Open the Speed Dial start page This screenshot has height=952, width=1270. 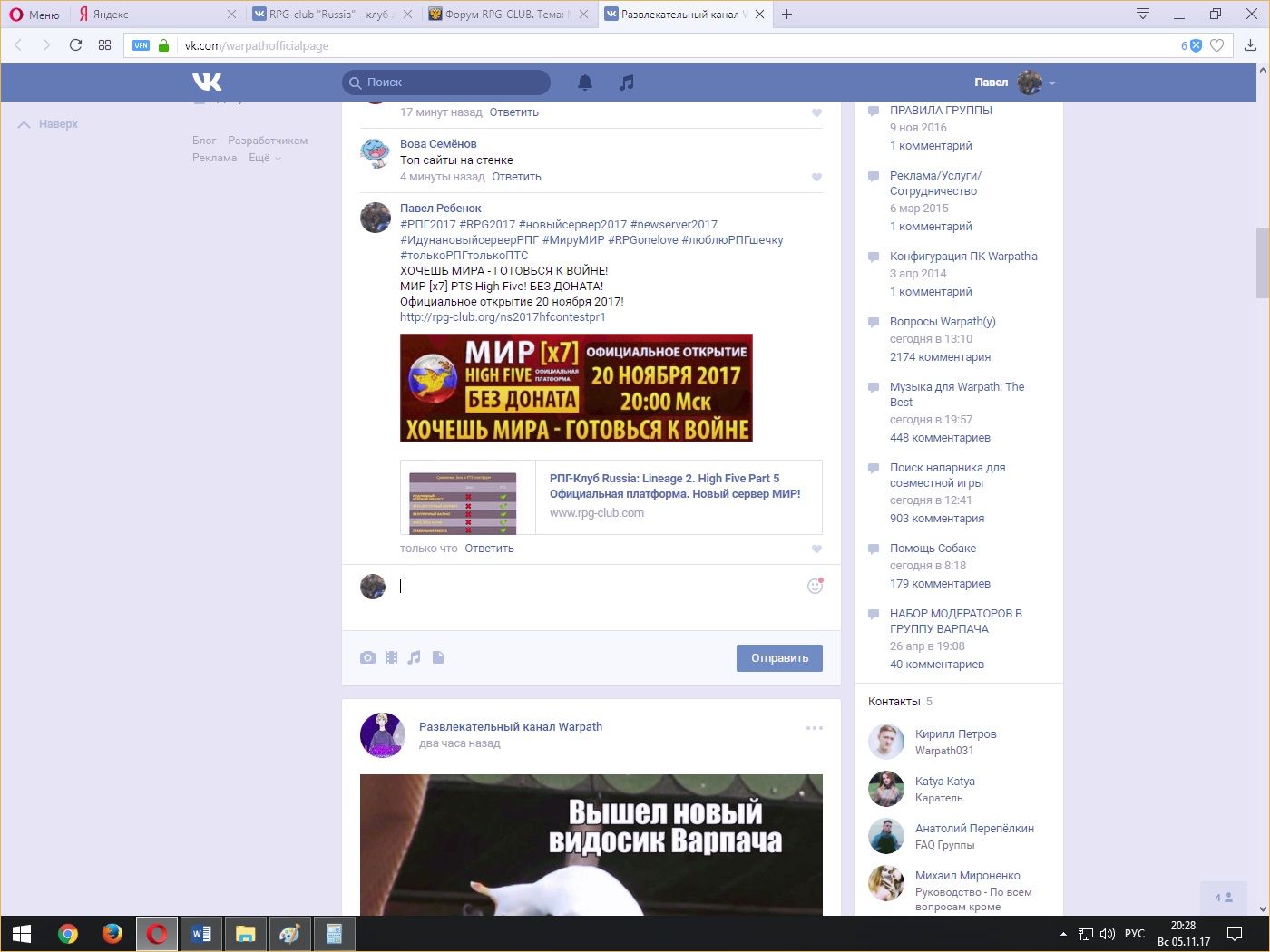[104, 45]
